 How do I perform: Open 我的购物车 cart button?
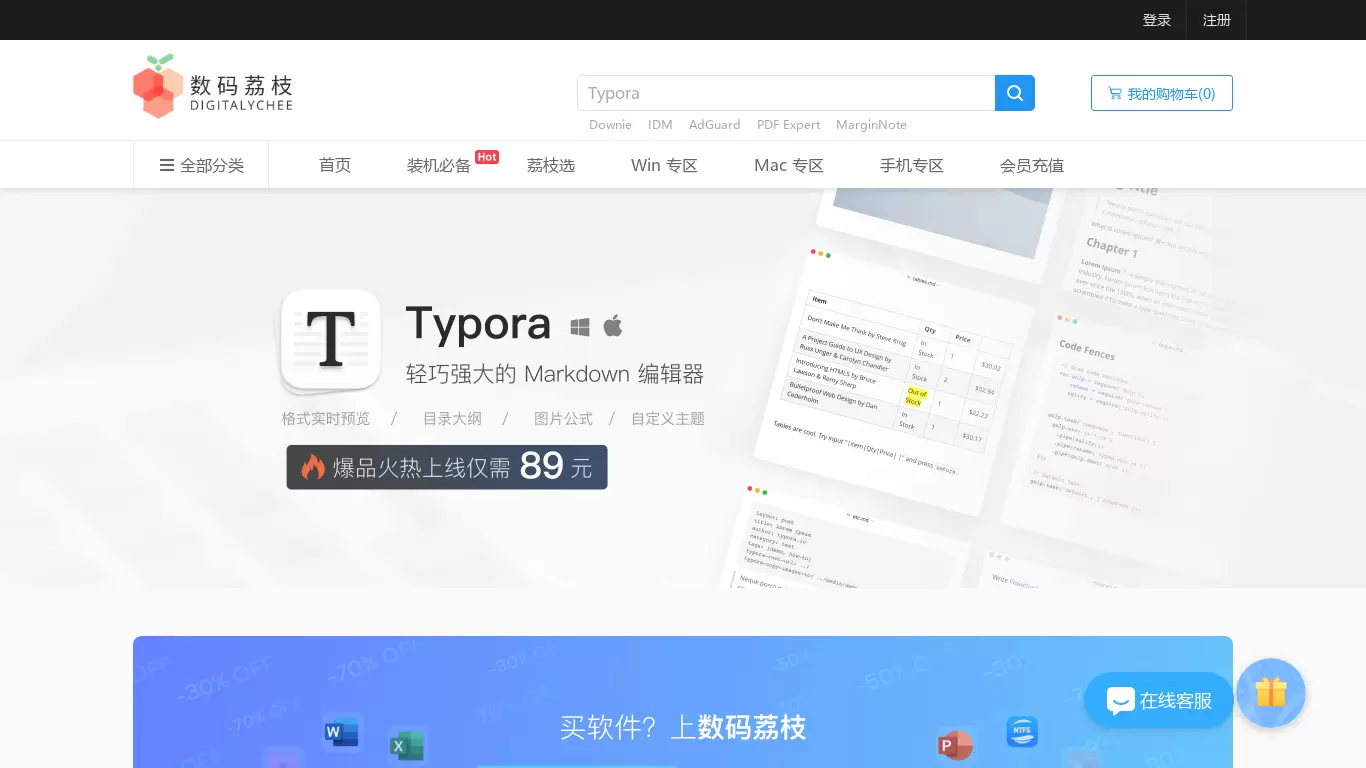[1162, 93]
